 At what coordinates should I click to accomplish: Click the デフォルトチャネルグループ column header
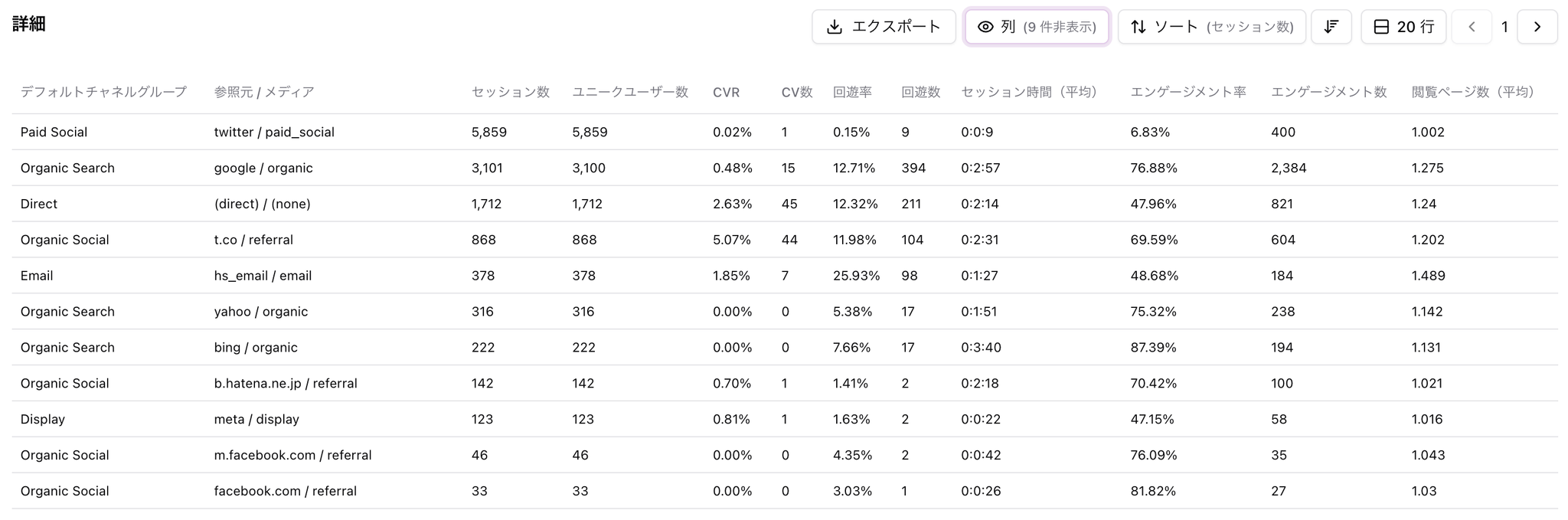(x=103, y=92)
